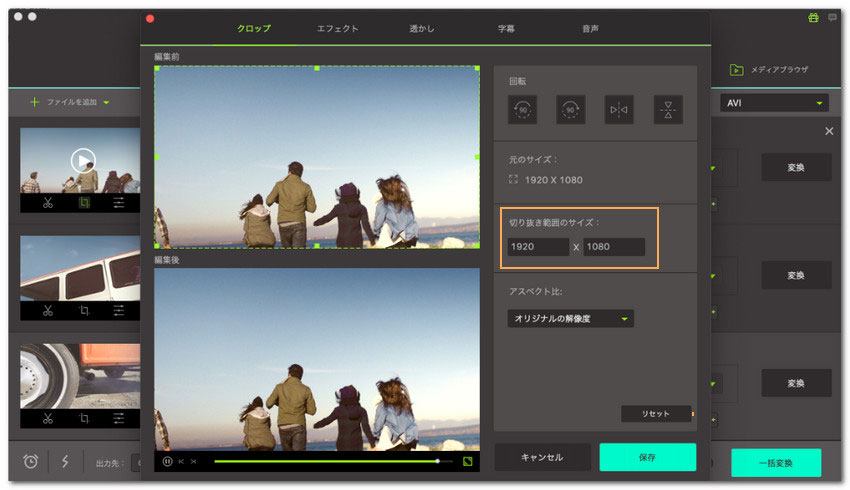Step to next frame in preview

point(193,462)
